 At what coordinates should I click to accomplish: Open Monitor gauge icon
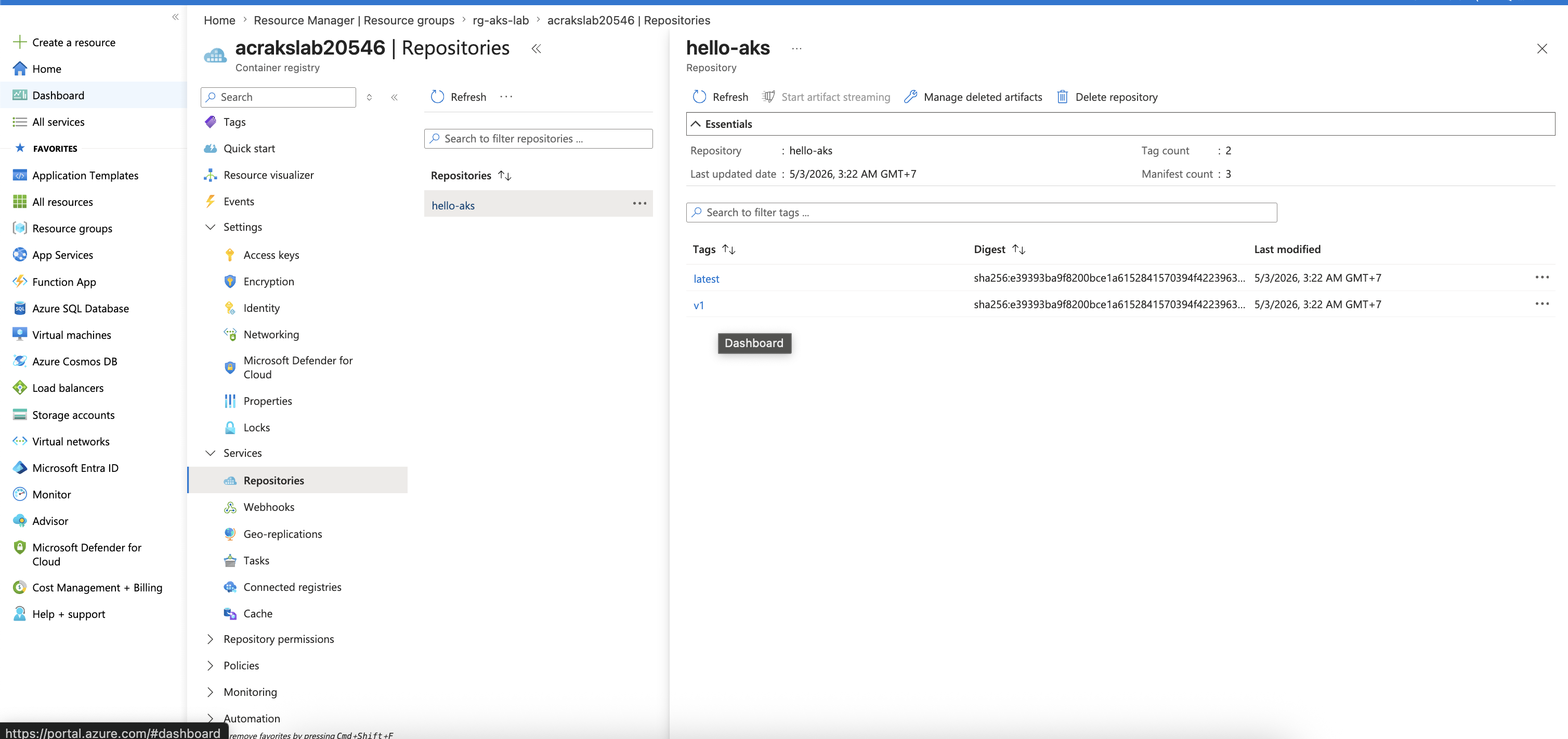point(19,494)
